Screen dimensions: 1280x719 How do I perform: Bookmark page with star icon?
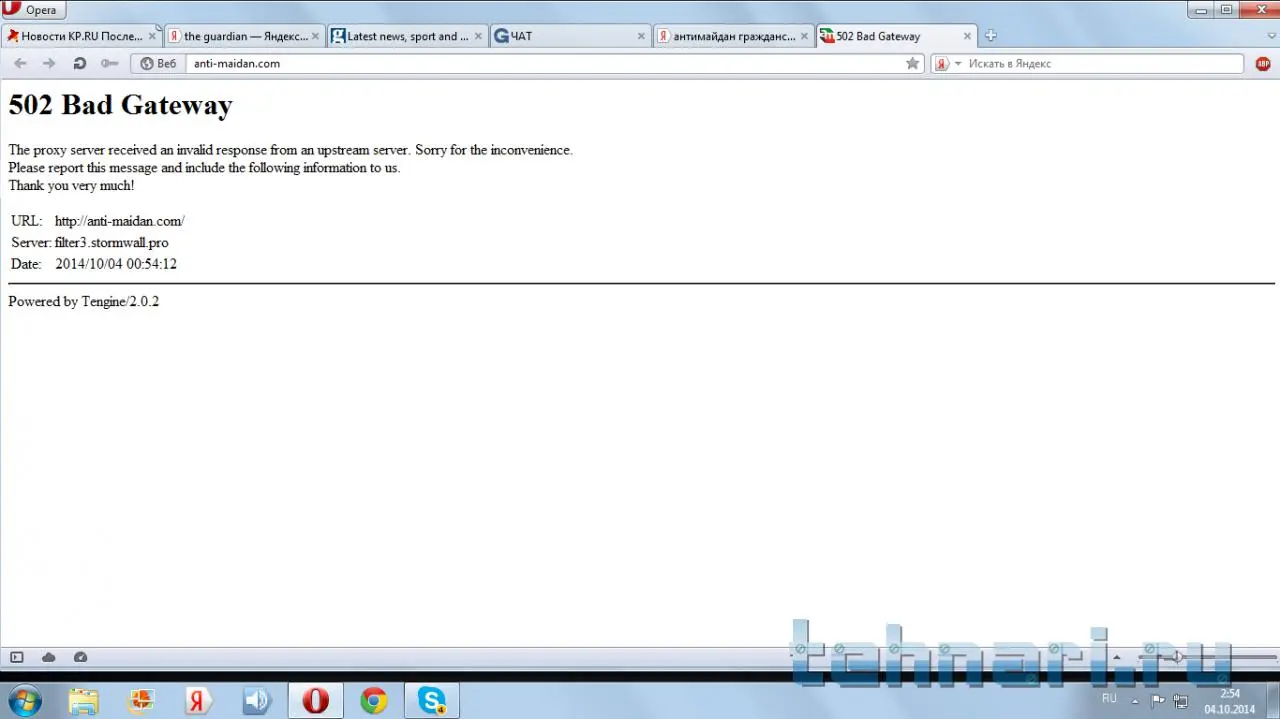coord(913,63)
